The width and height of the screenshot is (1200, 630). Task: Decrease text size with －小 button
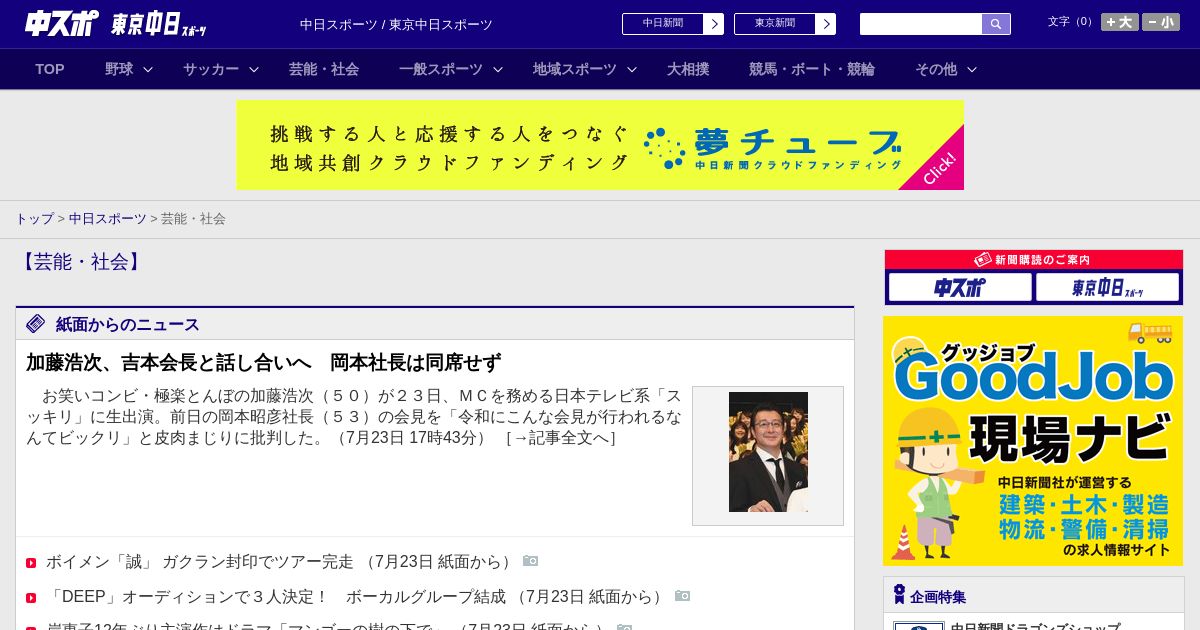coord(1161,22)
